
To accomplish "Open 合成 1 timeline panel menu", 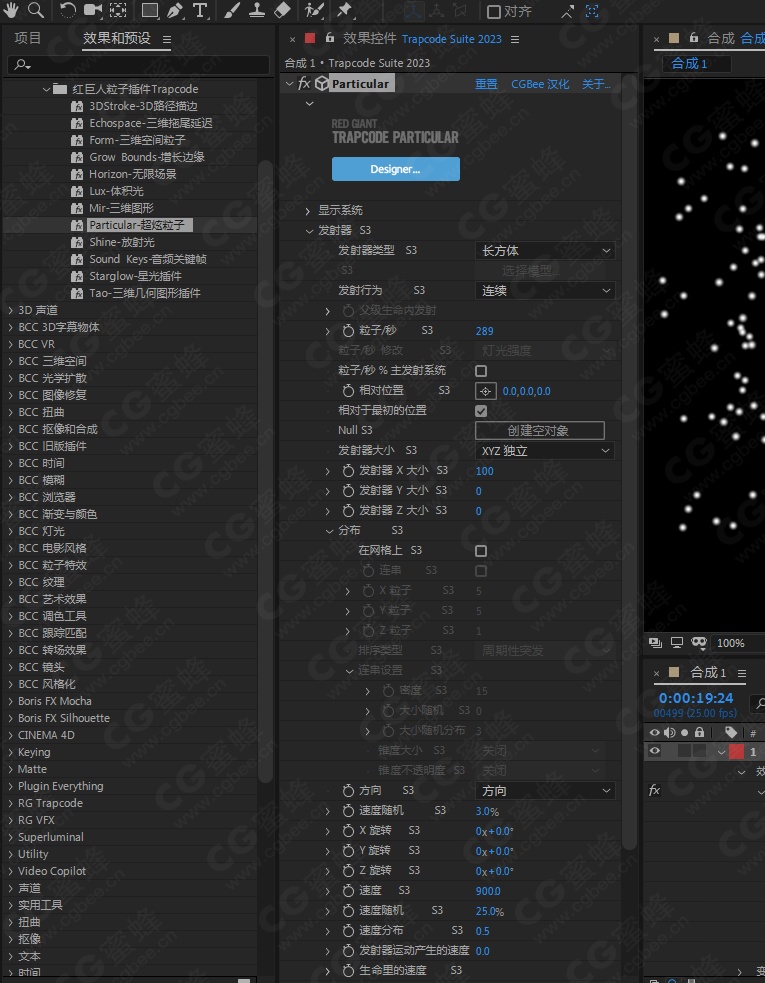I will (x=742, y=673).
